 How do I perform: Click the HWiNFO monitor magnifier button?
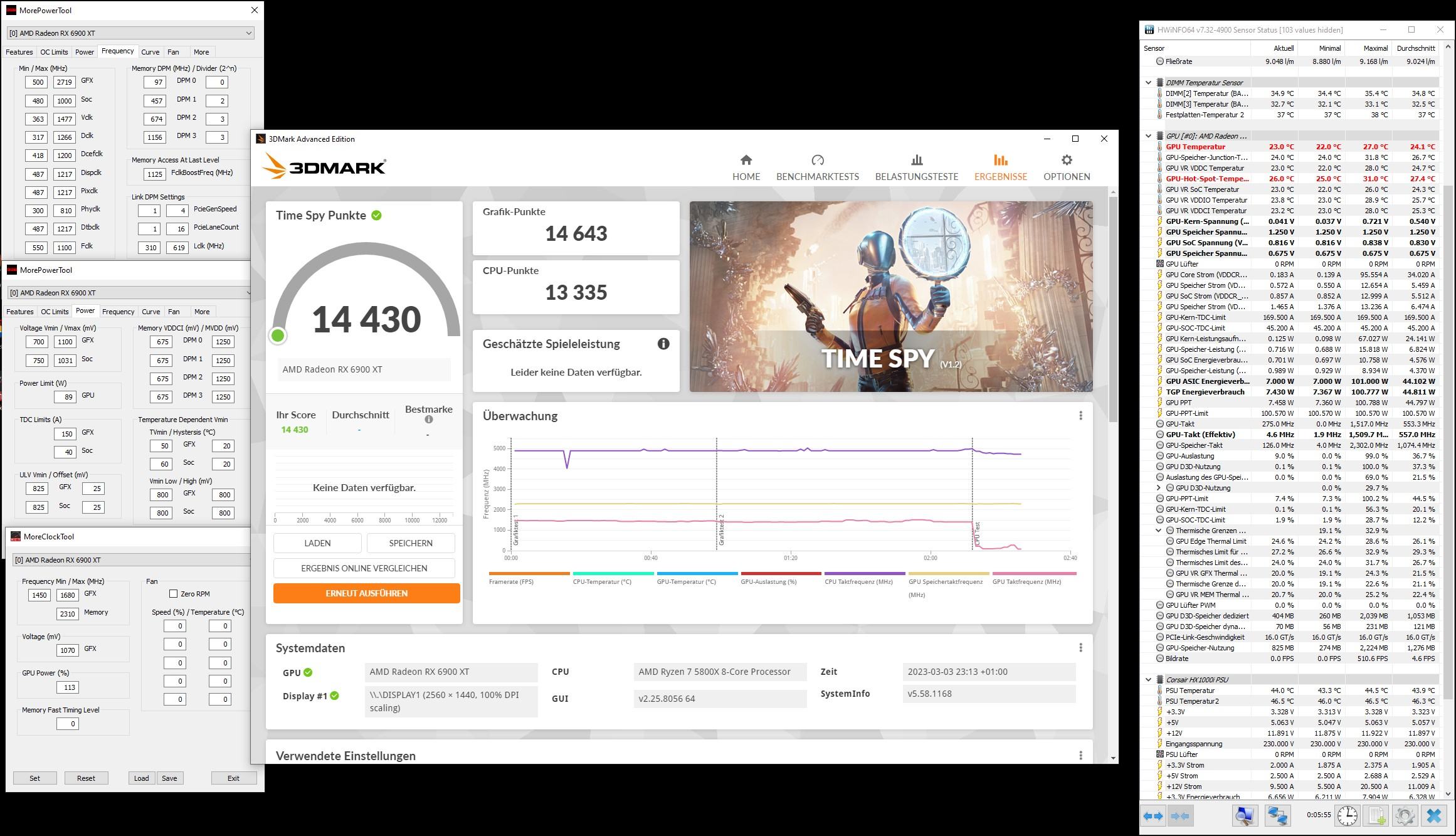point(1245,816)
